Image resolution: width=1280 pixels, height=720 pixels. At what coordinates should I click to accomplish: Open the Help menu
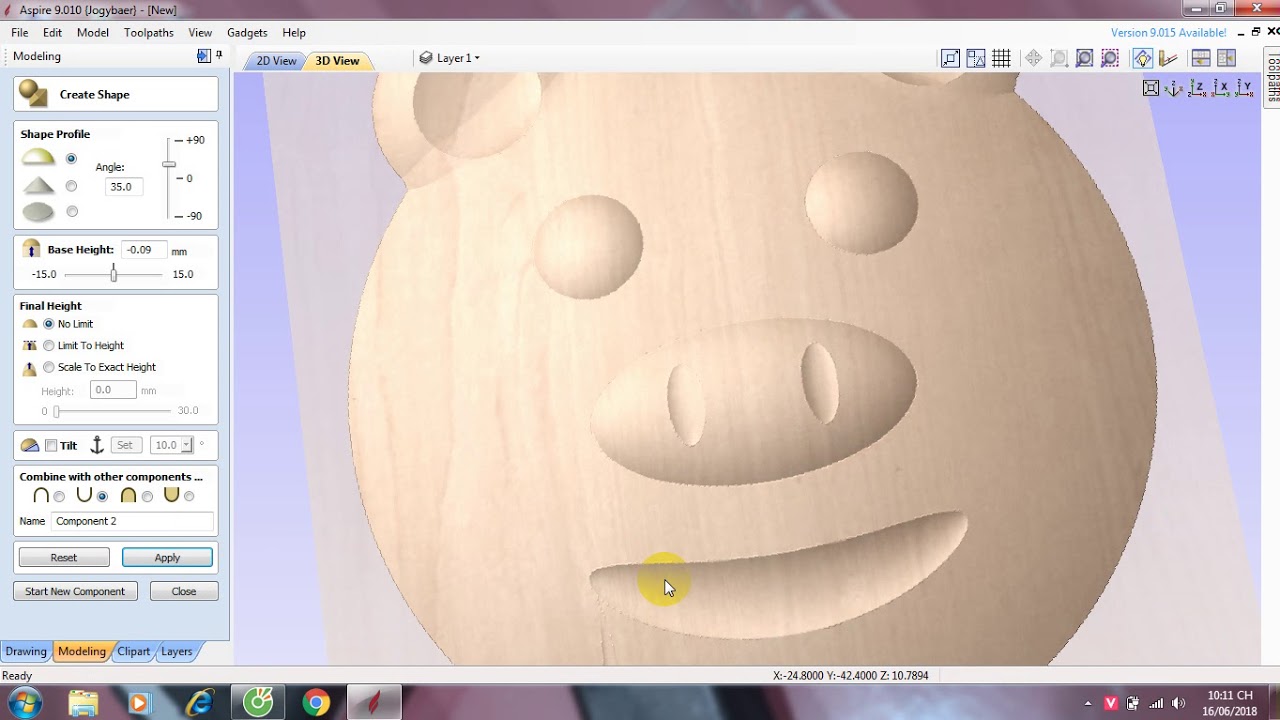pos(294,32)
